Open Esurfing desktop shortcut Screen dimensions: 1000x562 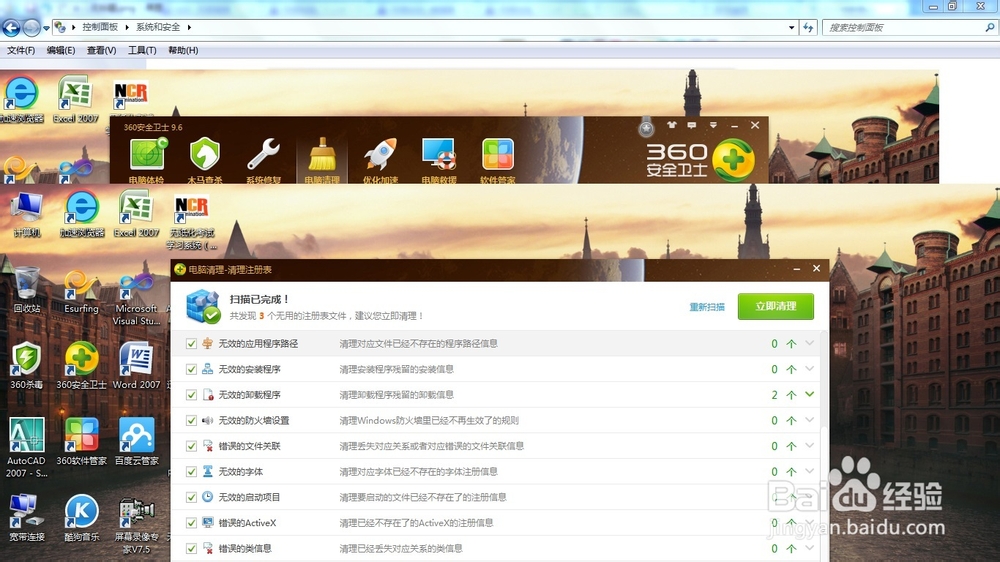click(x=82, y=290)
